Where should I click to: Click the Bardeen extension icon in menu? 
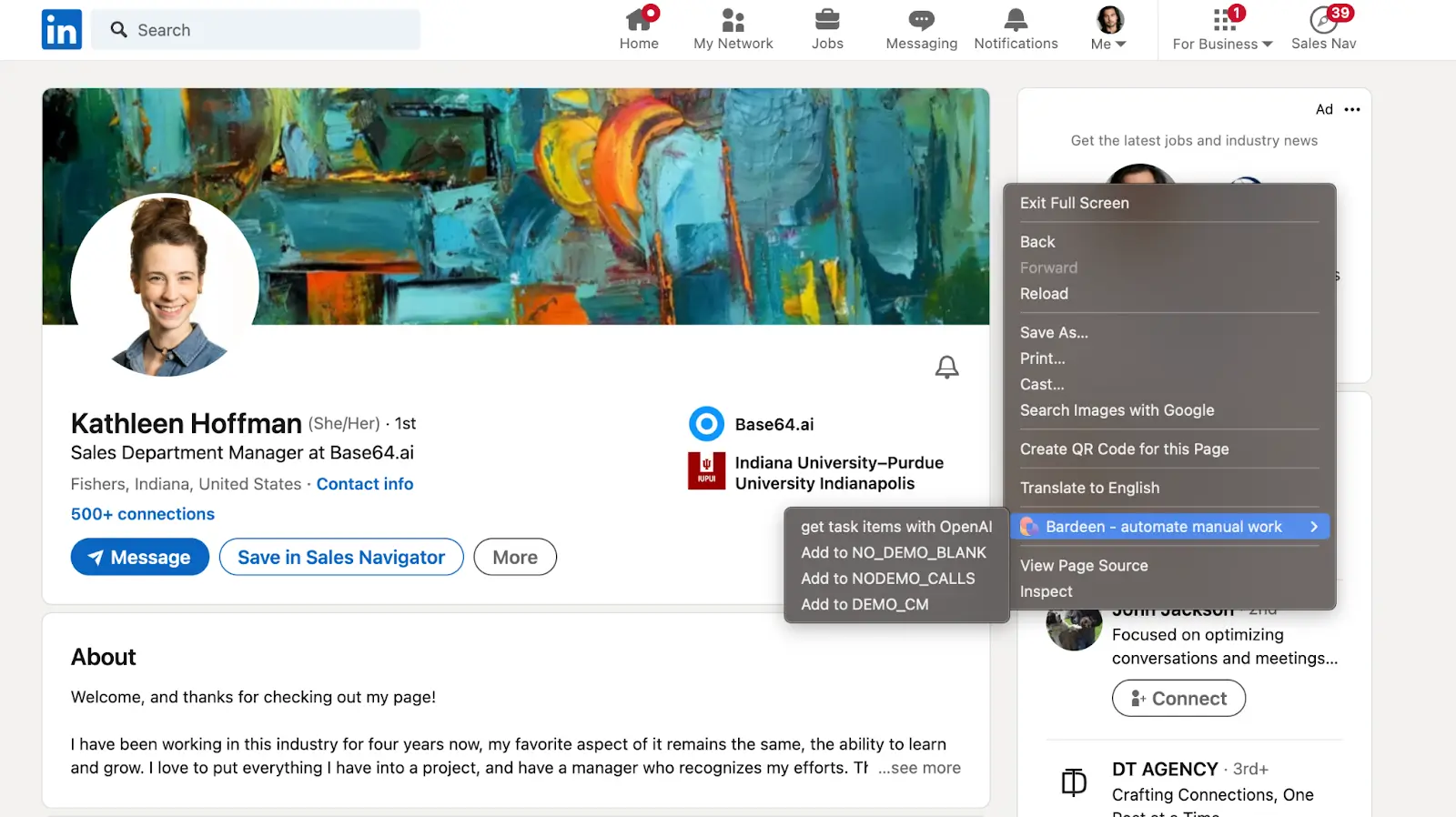click(1029, 527)
